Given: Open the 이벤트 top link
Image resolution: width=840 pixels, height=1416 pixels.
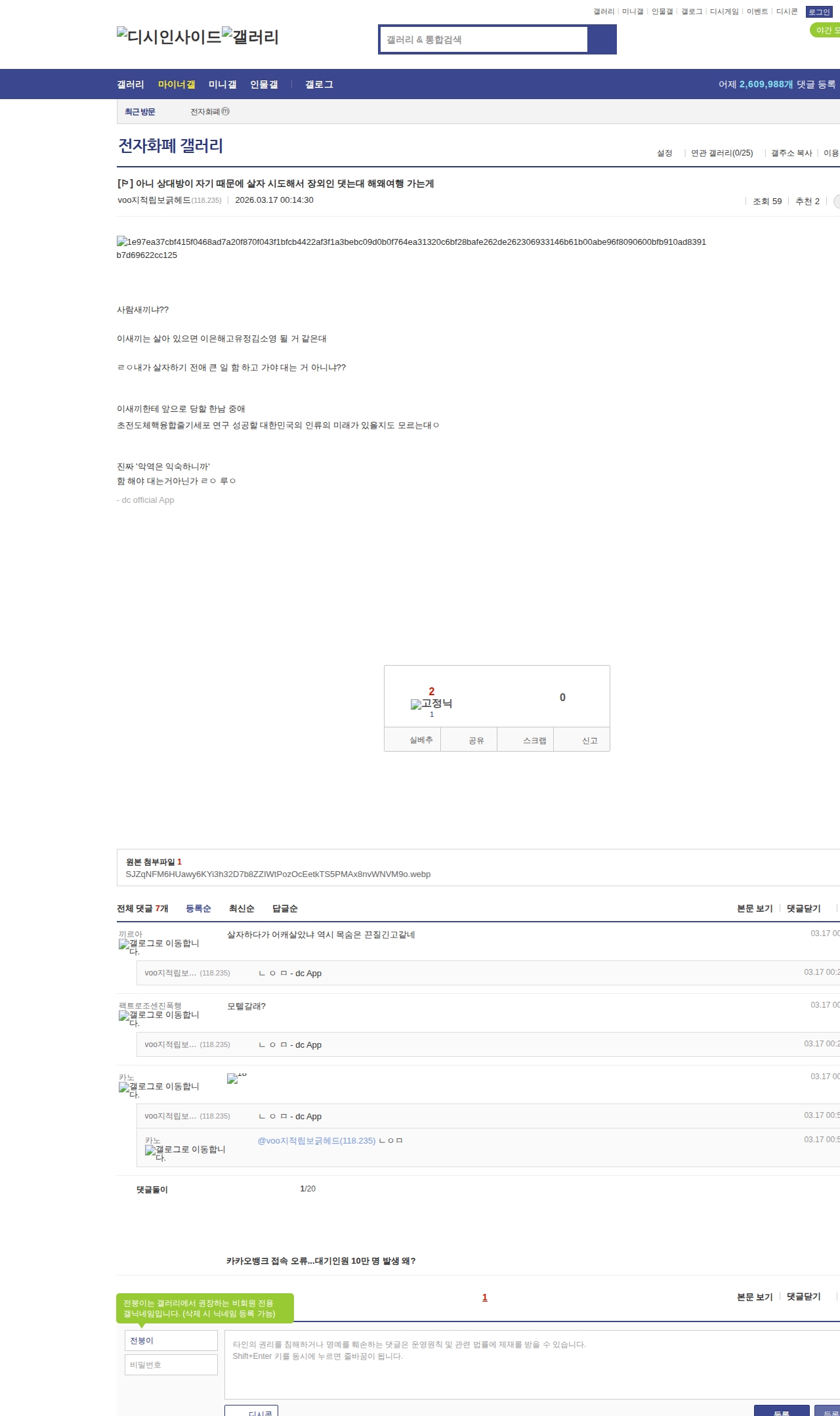Looking at the screenshot, I should pyautogui.click(x=757, y=12).
